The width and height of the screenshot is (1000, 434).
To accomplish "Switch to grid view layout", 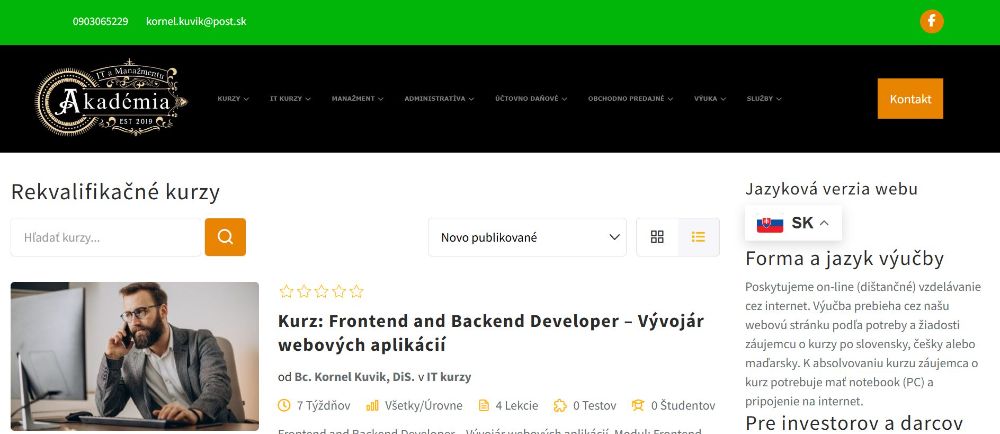I will [657, 237].
